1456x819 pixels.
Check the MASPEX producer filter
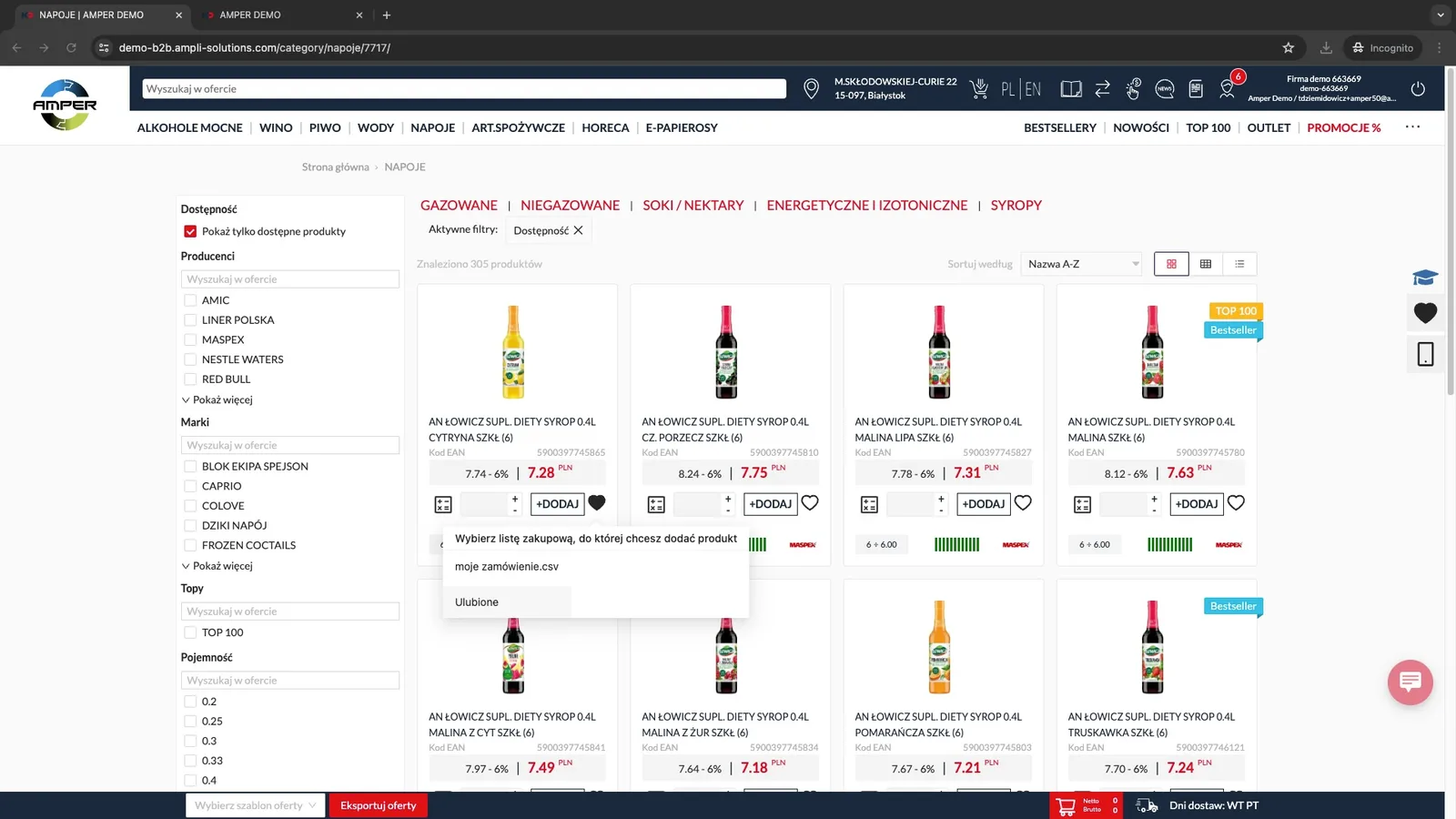tap(190, 339)
